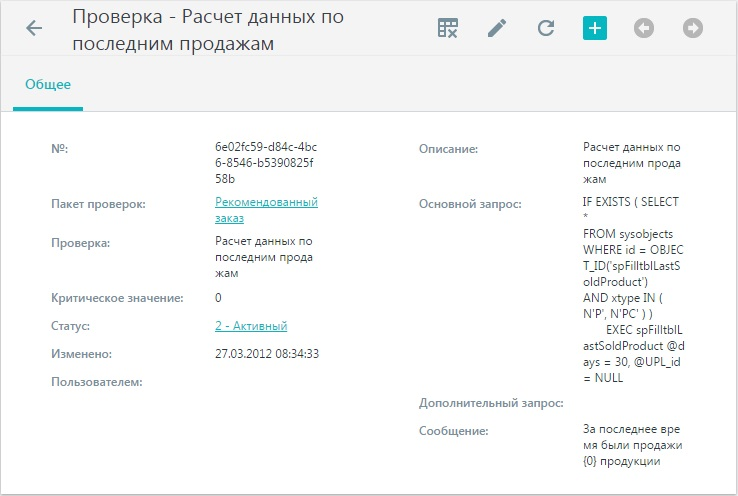Click the table delete icon with X
The height and width of the screenshot is (496, 738).
[x=448, y=28]
